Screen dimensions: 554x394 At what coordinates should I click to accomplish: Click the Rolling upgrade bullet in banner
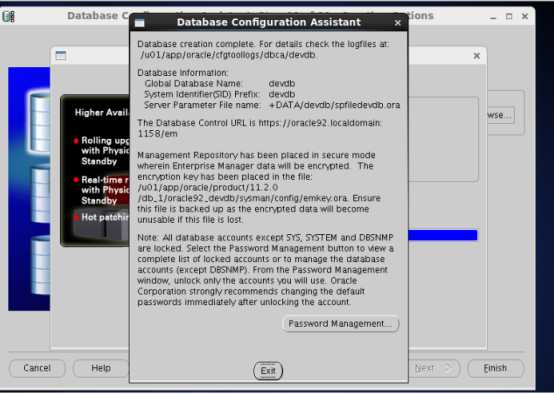pyautogui.click(x=102, y=151)
